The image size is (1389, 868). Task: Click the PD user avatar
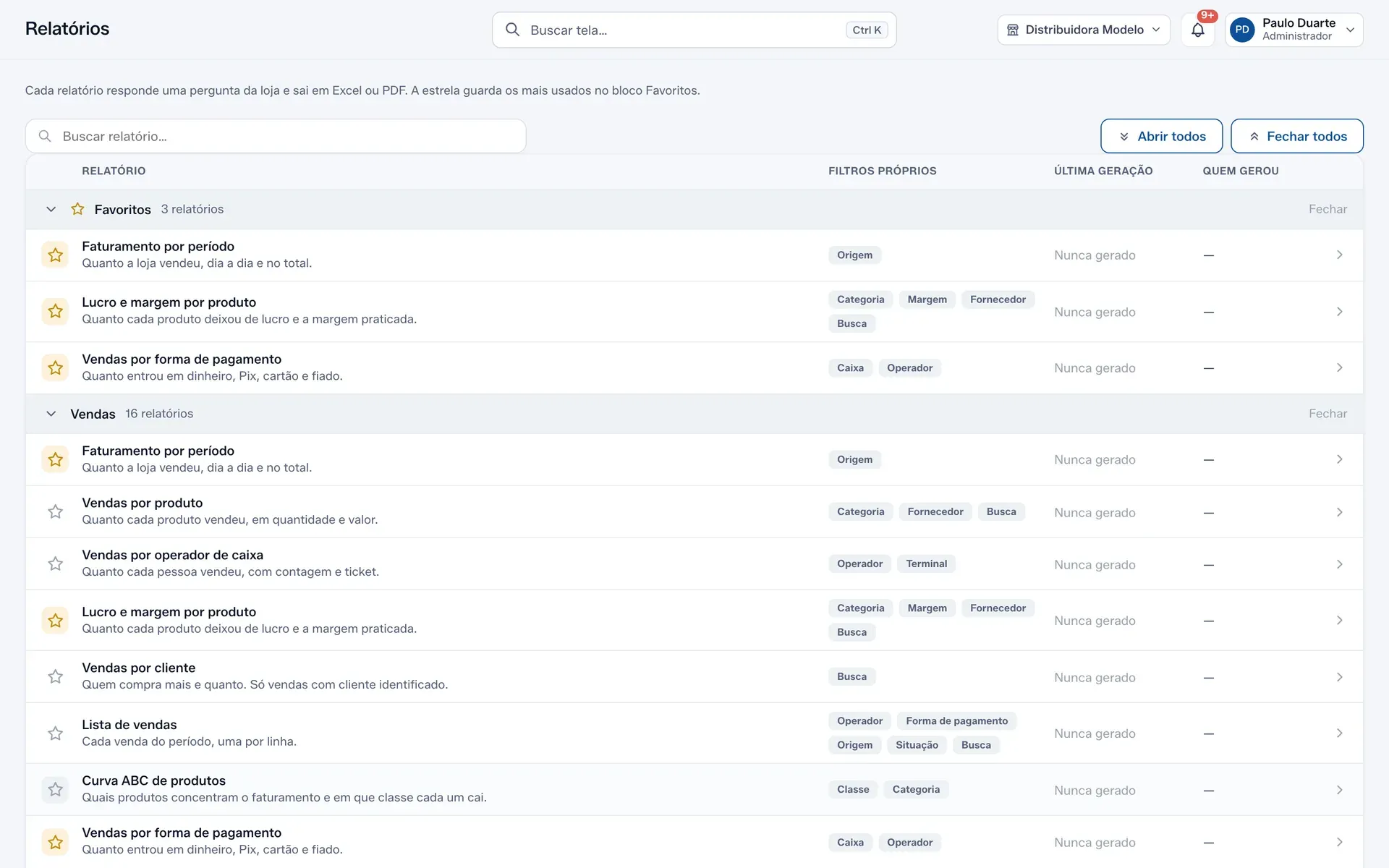pyautogui.click(x=1241, y=30)
